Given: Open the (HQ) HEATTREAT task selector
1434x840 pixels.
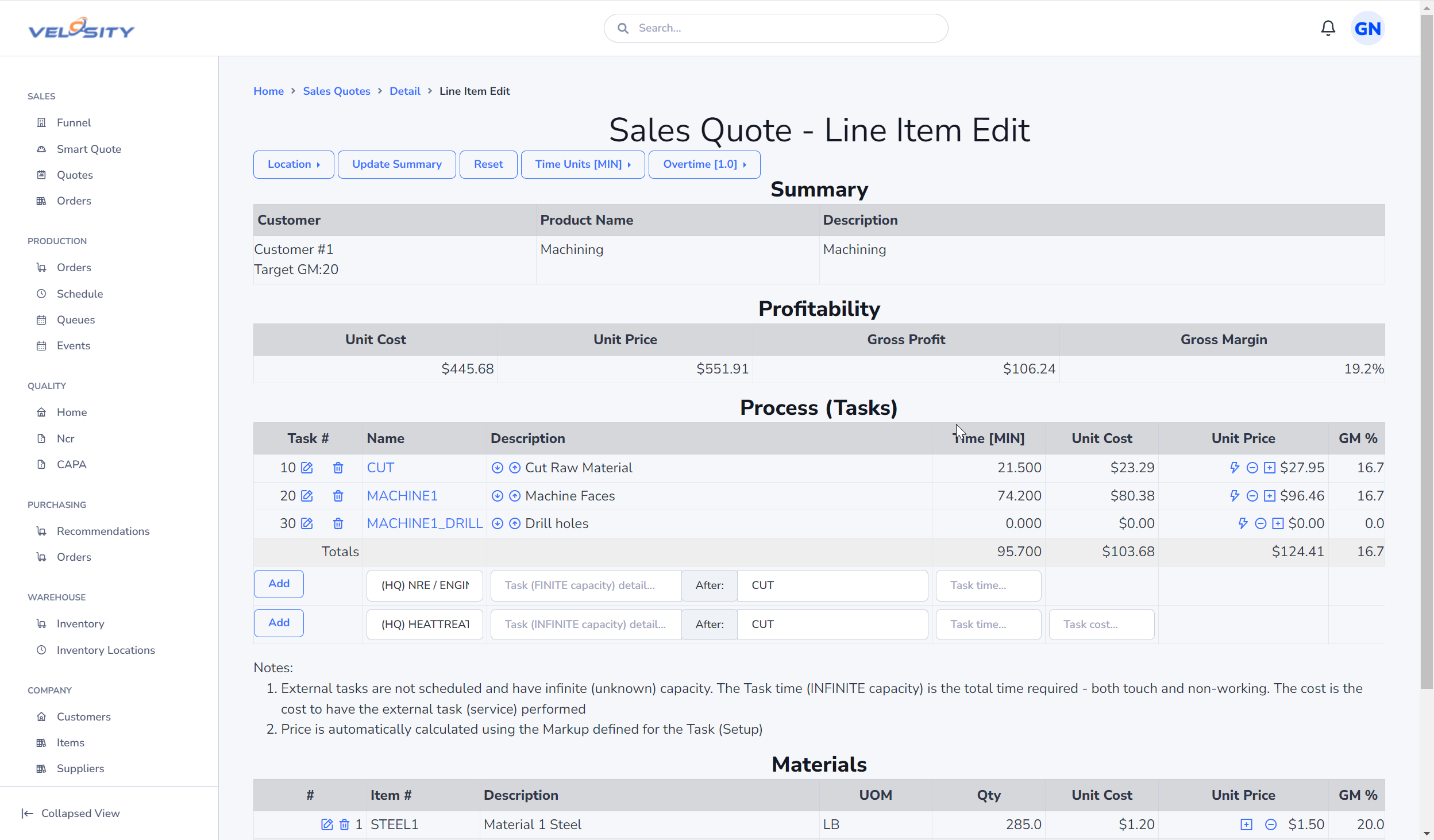Looking at the screenshot, I should pyautogui.click(x=425, y=625).
